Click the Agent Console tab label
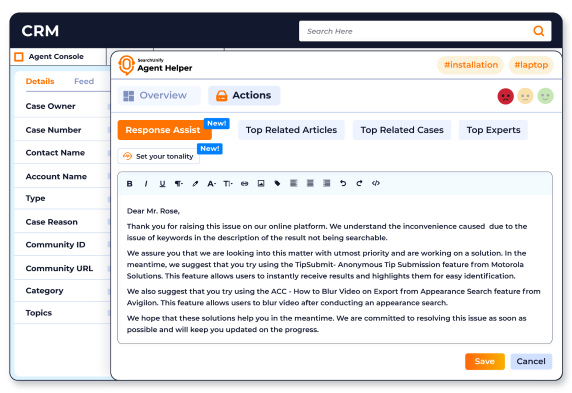The height and width of the screenshot is (393, 572). point(56,57)
